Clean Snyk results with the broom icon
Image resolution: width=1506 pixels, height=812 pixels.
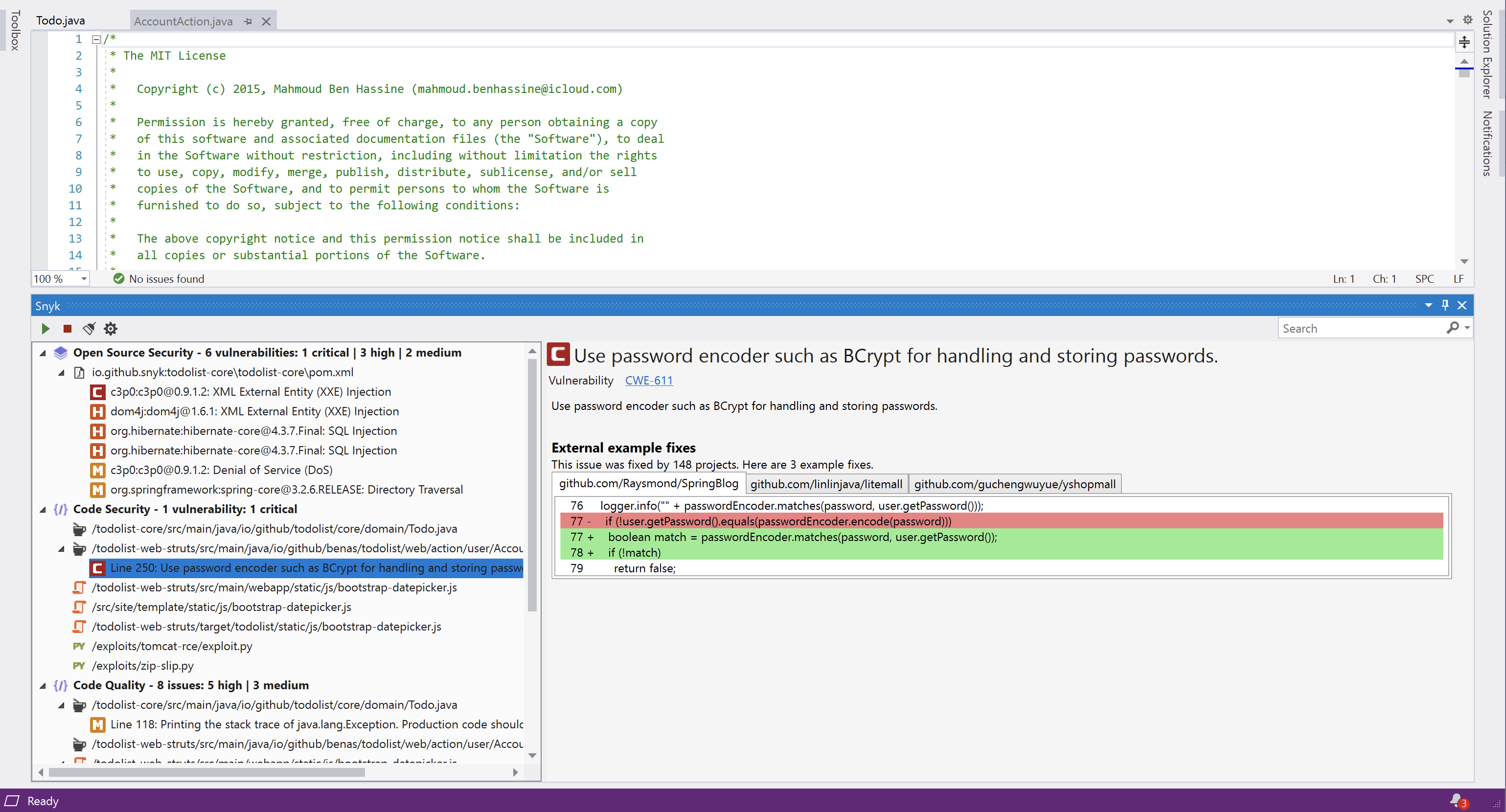[89, 329]
